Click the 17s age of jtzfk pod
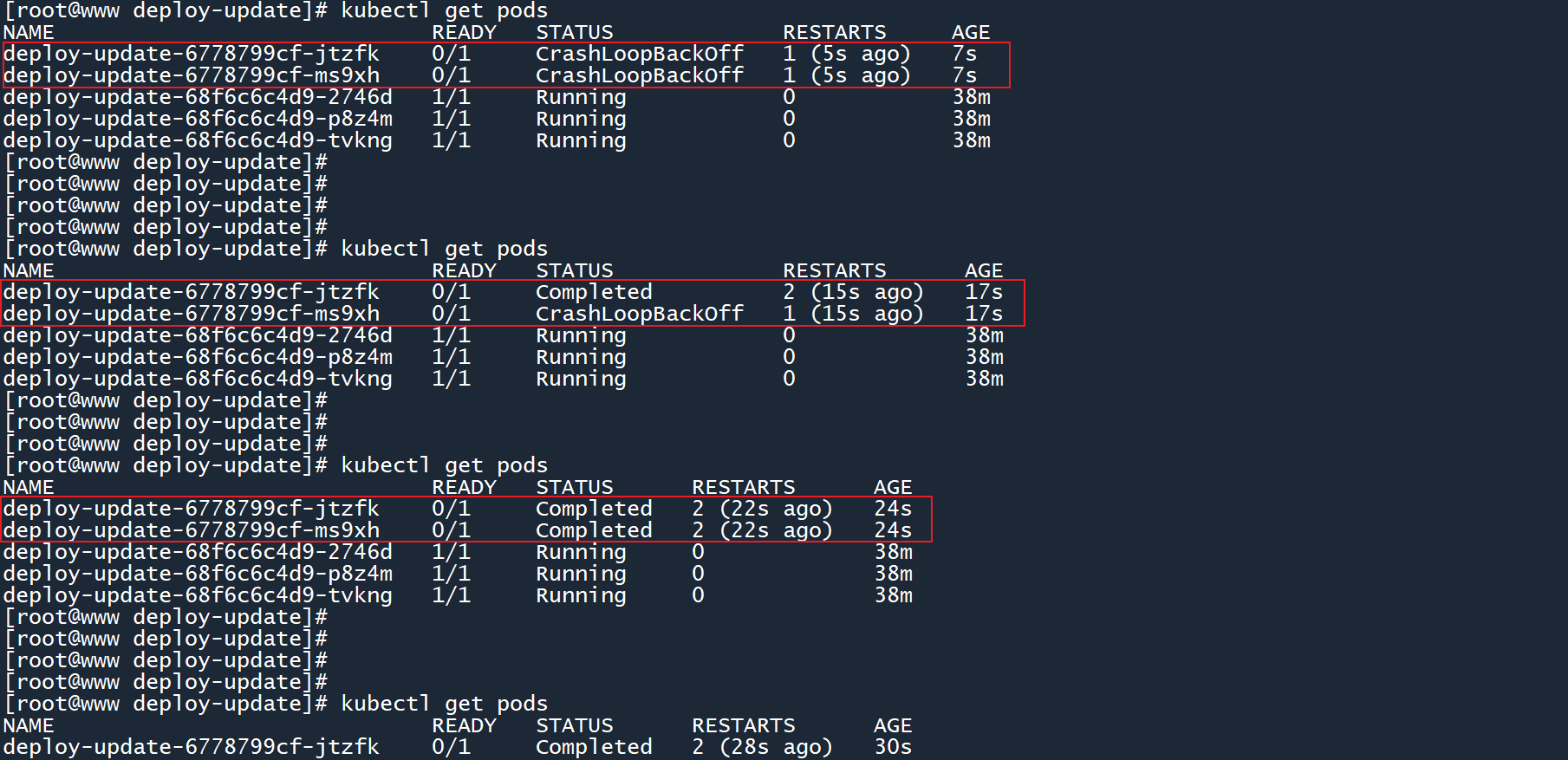 click(984, 292)
